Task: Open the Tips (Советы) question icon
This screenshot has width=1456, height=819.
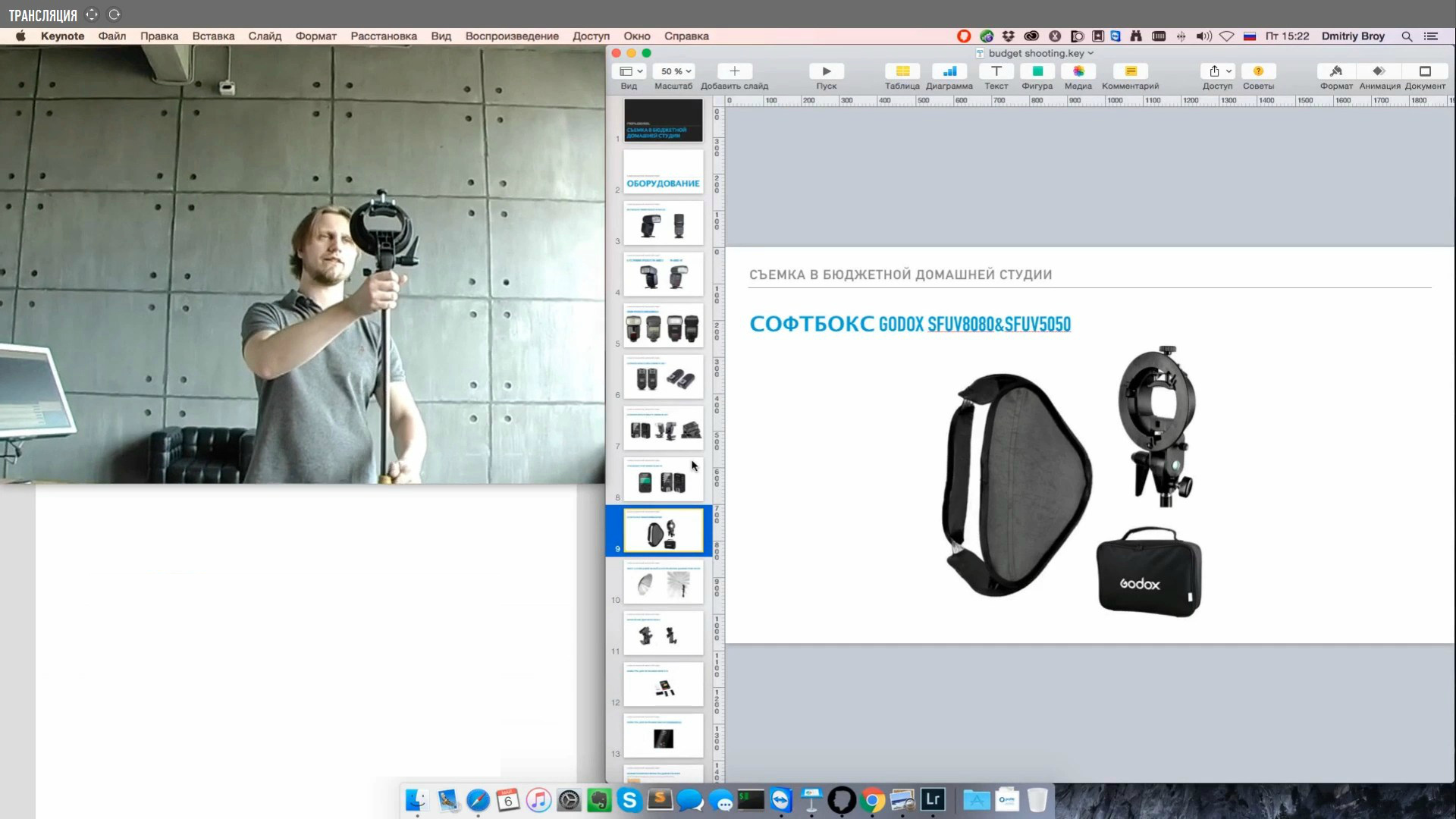Action: tap(1258, 71)
